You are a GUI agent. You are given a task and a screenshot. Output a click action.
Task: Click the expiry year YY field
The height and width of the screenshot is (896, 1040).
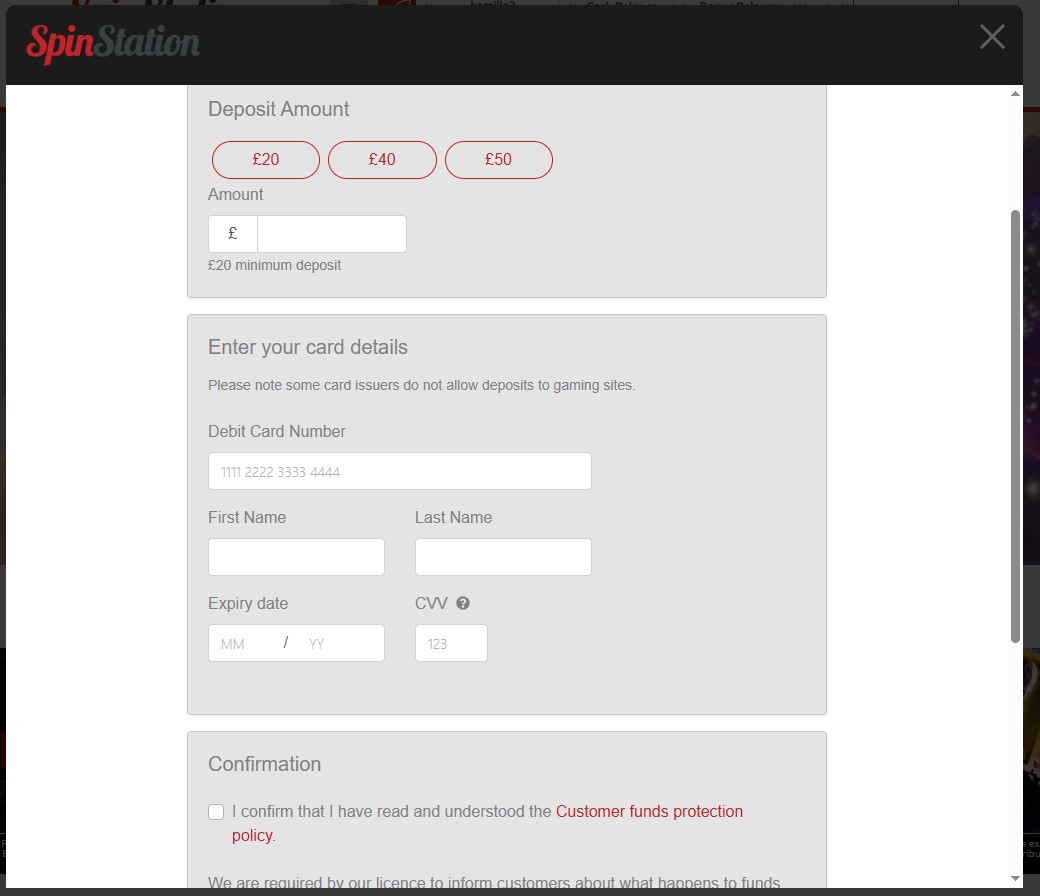pyautogui.click(x=335, y=643)
